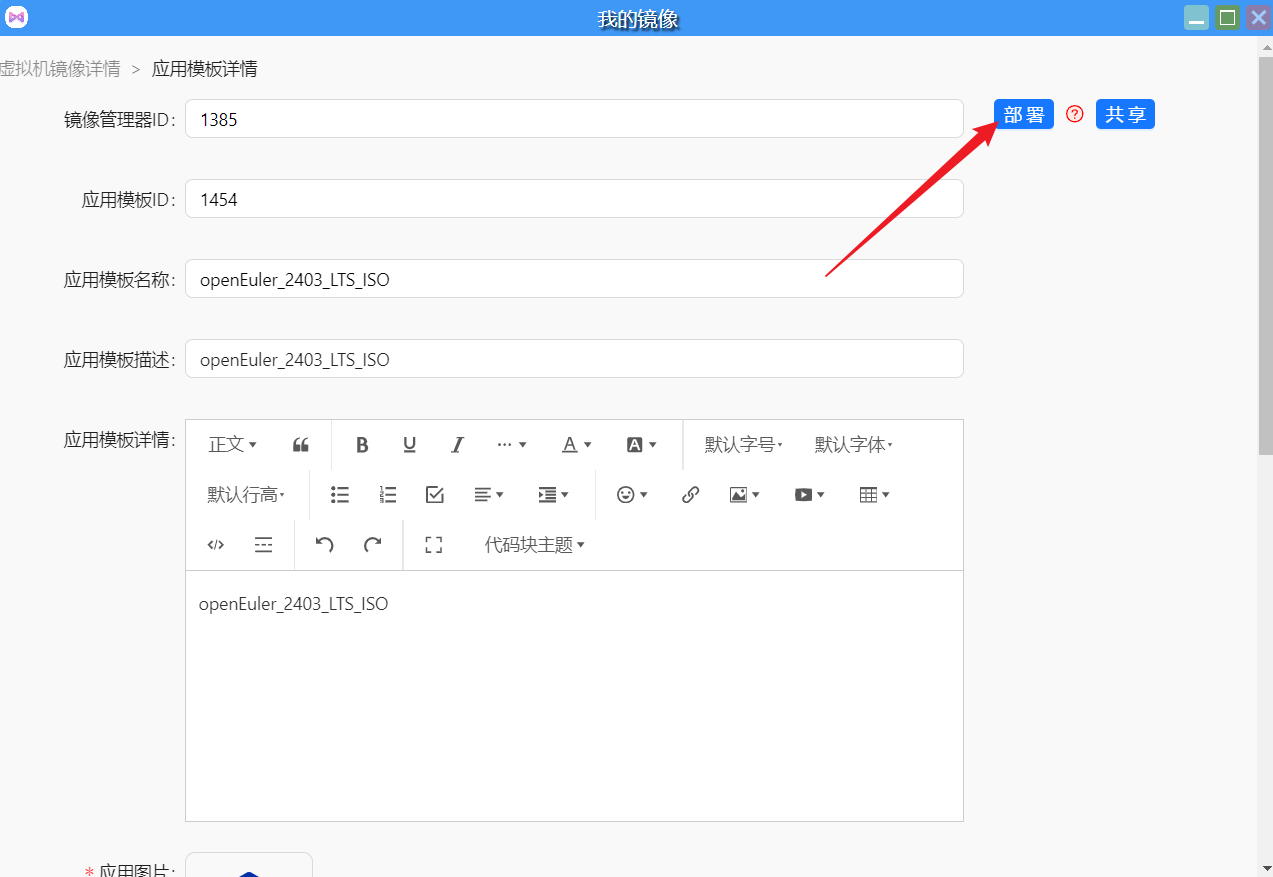Click the 应用模板名称 field

574,279
